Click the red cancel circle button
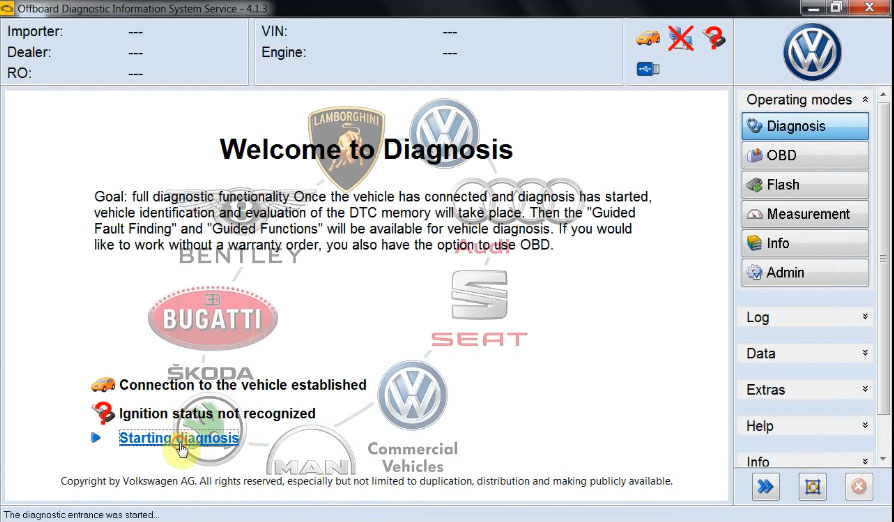894x522 pixels. click(859, 486)
